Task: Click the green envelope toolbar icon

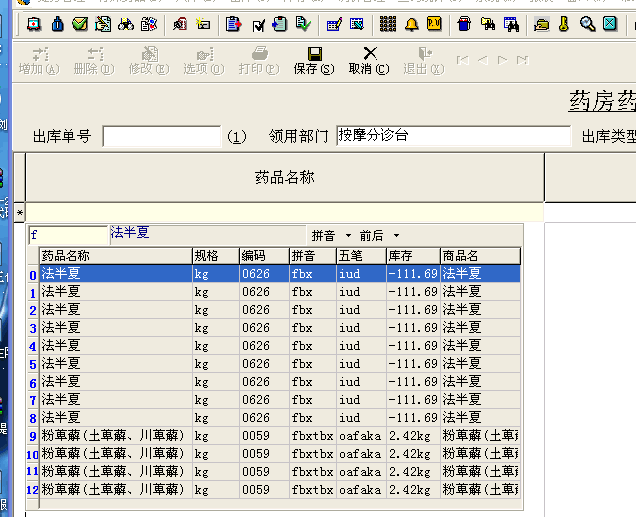Action: coord(80,23)
